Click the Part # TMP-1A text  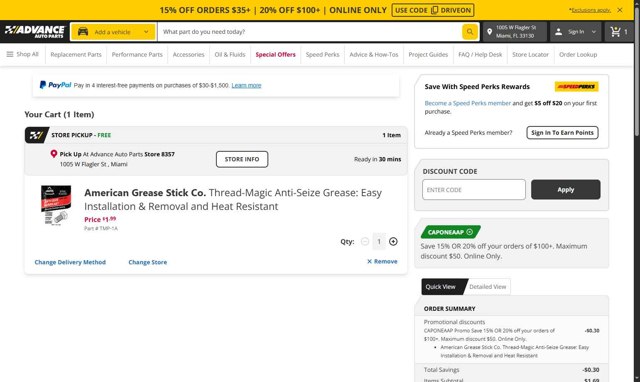pyautogui.click(x=101, y=229)
